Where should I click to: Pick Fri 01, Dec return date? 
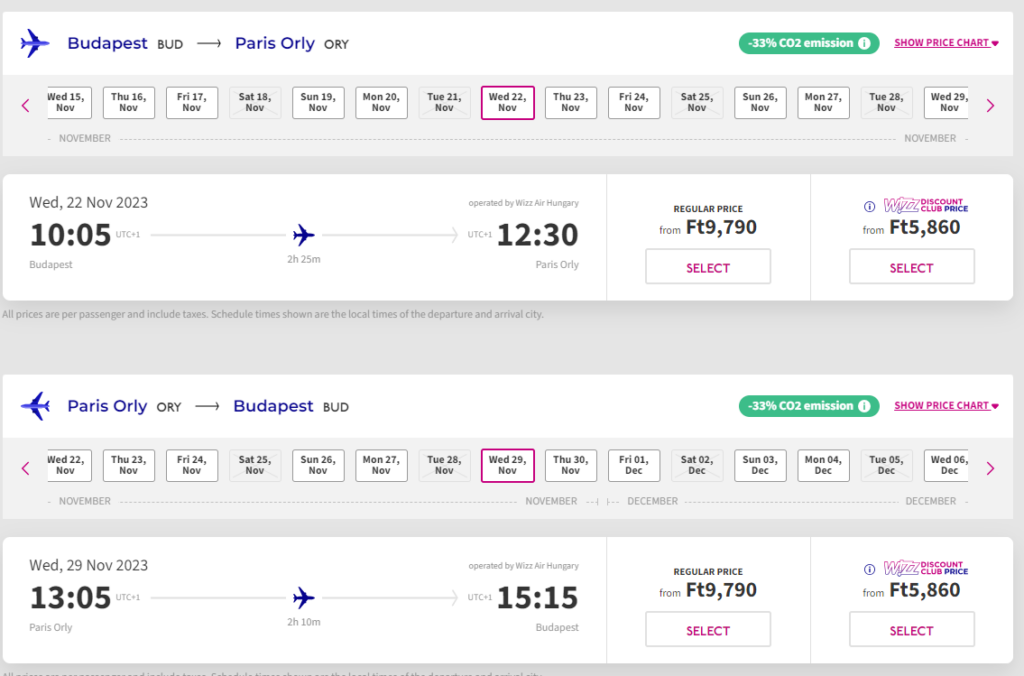(633, 465)
